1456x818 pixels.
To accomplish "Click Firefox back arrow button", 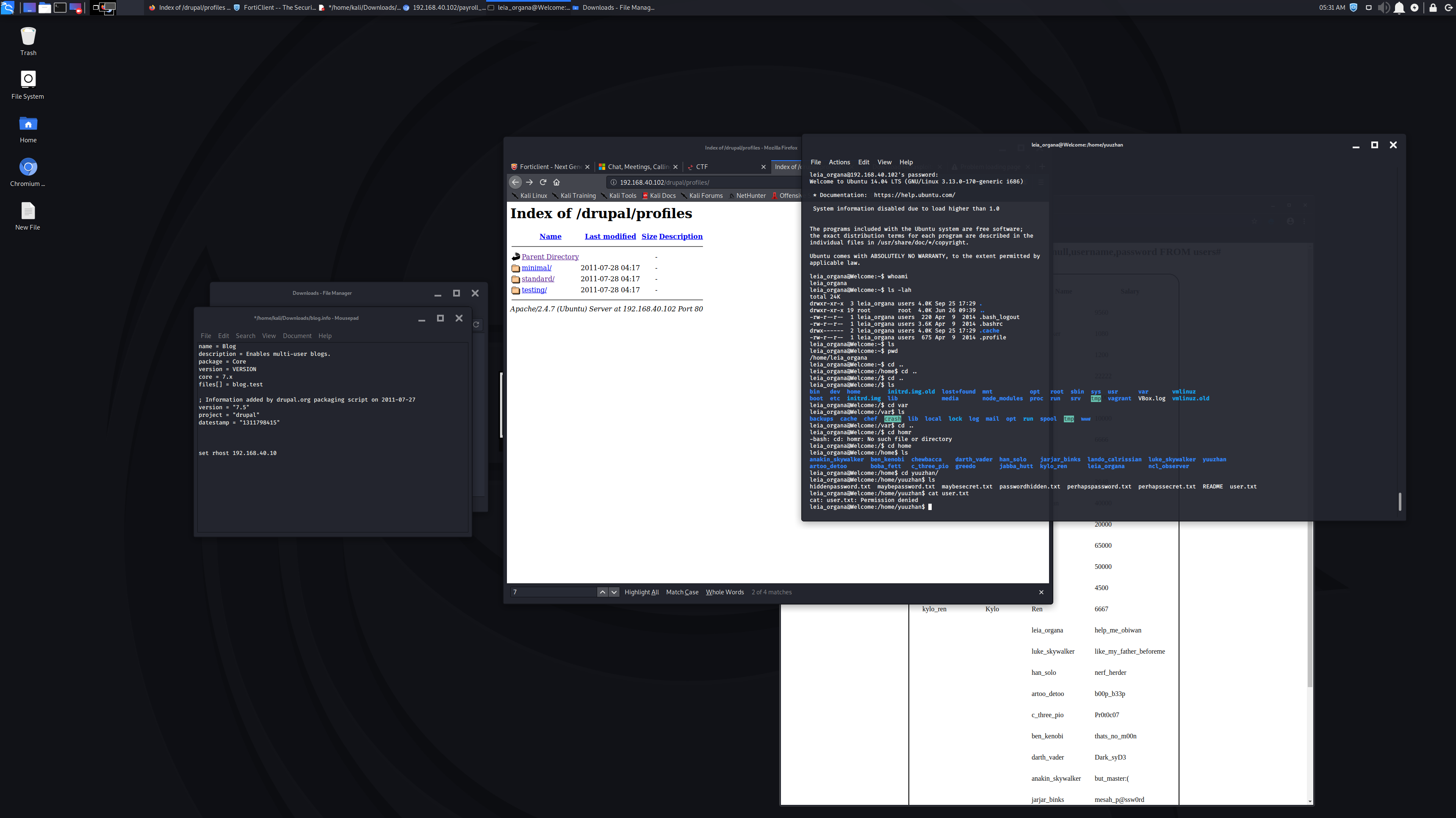I will 515,182.
